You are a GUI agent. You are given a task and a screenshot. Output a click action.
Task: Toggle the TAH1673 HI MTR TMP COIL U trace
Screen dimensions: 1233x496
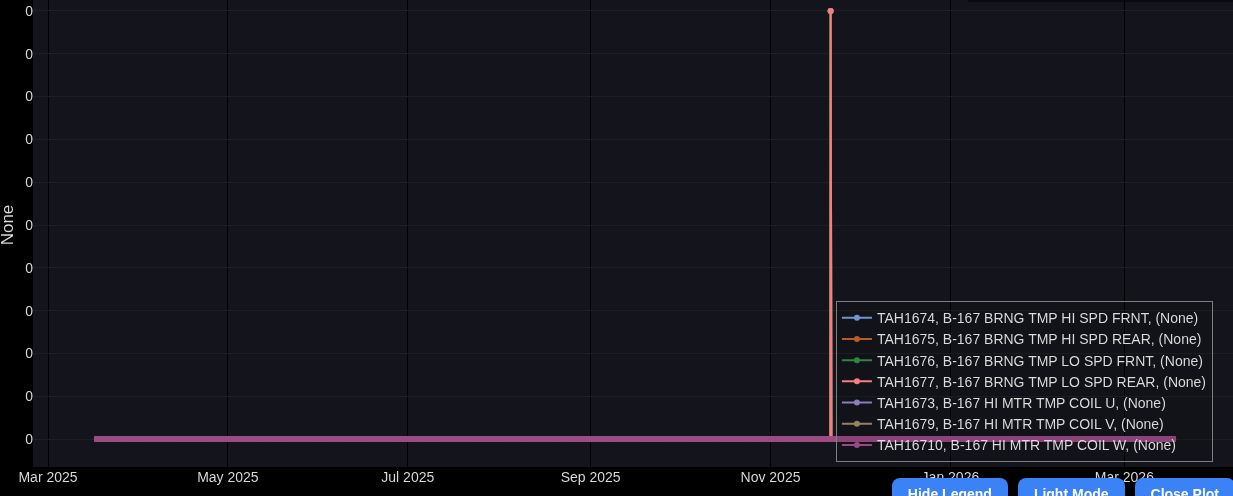[1020, 403]
